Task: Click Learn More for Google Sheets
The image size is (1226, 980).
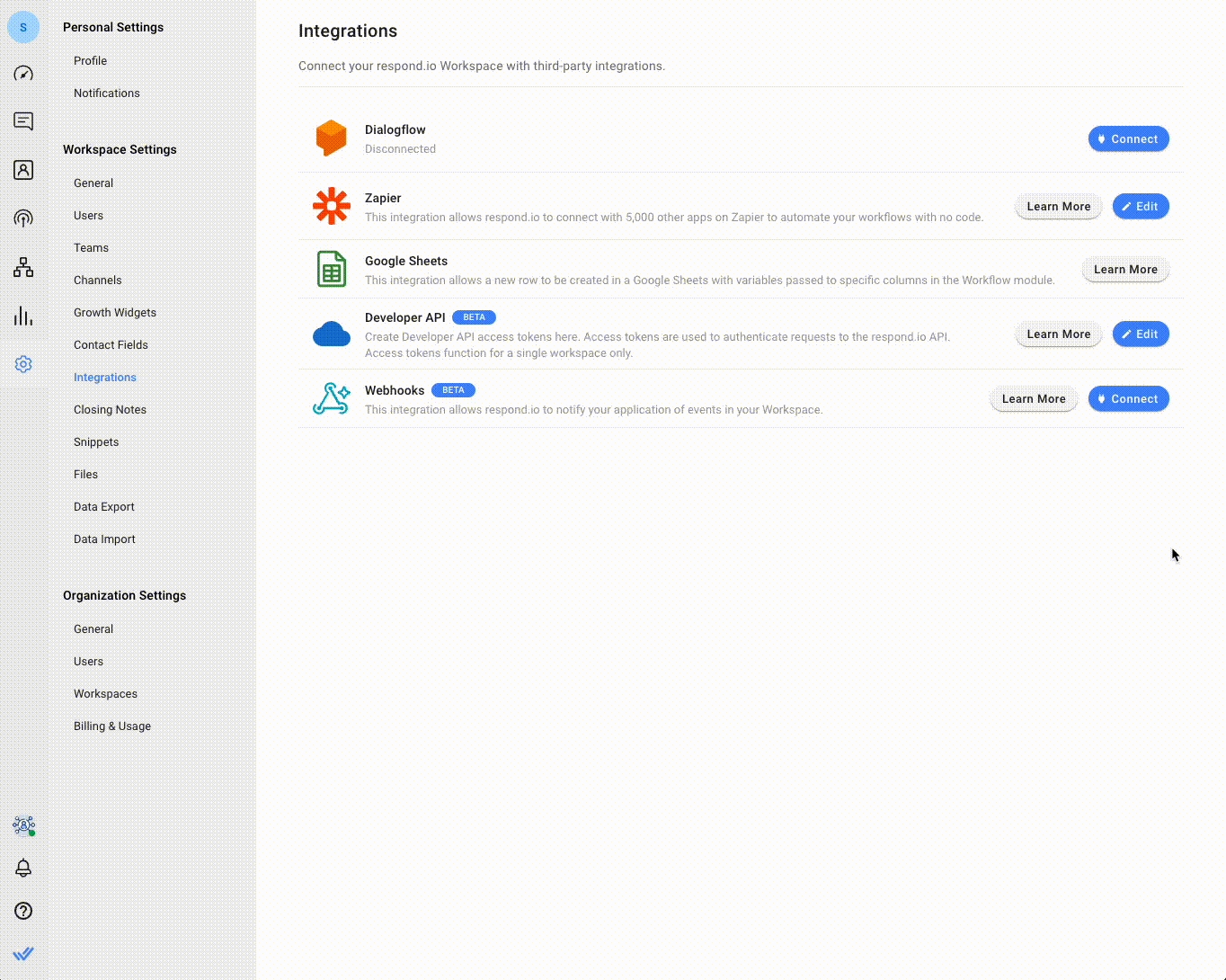Action: point(1124,270)
